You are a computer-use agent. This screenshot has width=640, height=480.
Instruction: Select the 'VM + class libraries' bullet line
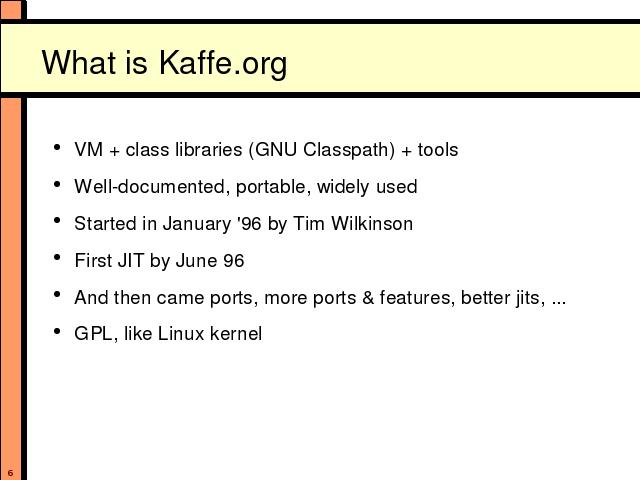(x=266, y=150)
